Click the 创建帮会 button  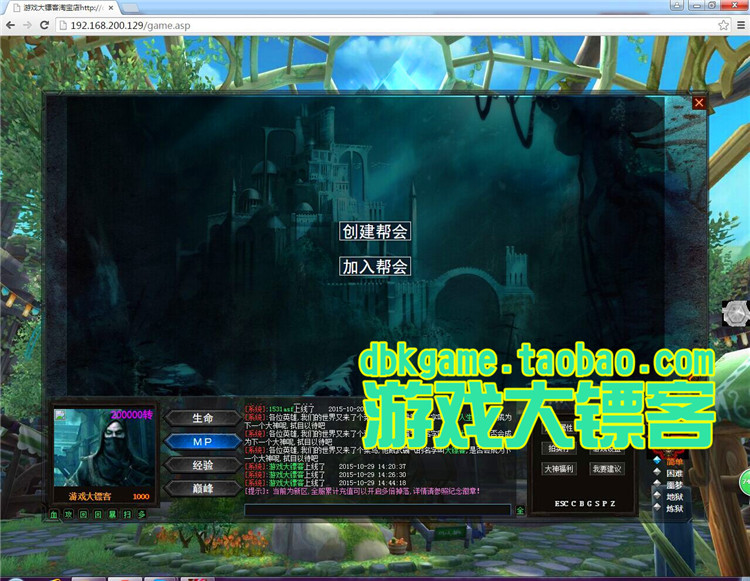click(375, 231)
